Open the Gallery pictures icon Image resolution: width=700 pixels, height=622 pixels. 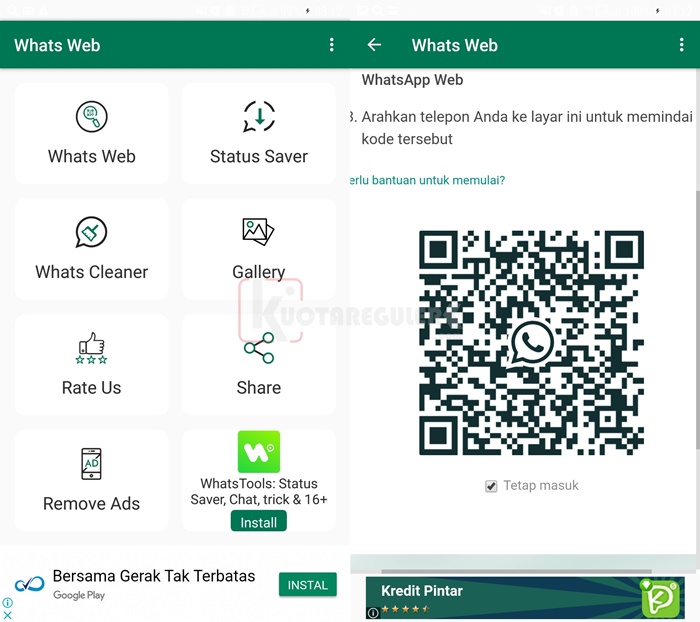pos(258,231)
